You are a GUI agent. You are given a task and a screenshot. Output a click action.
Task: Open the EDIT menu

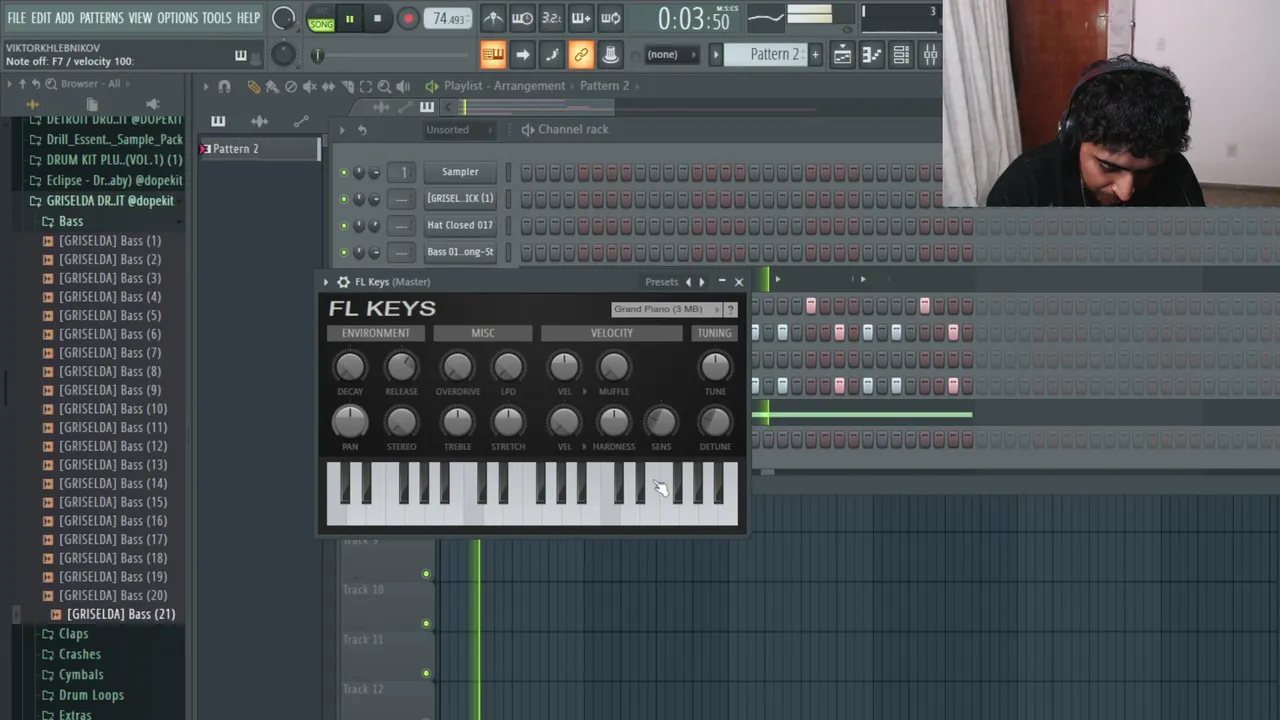[41, 18]
